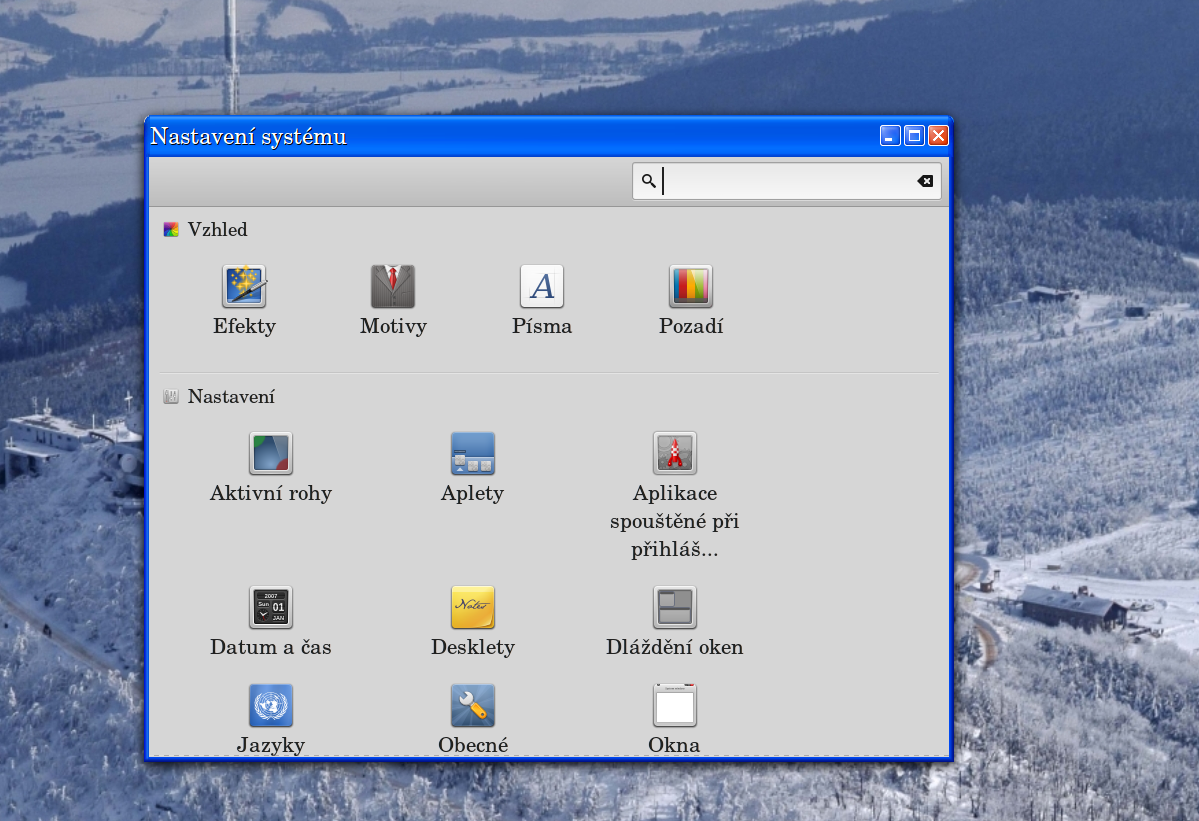Maximize the Nastavení systému window

pos(914,136)
